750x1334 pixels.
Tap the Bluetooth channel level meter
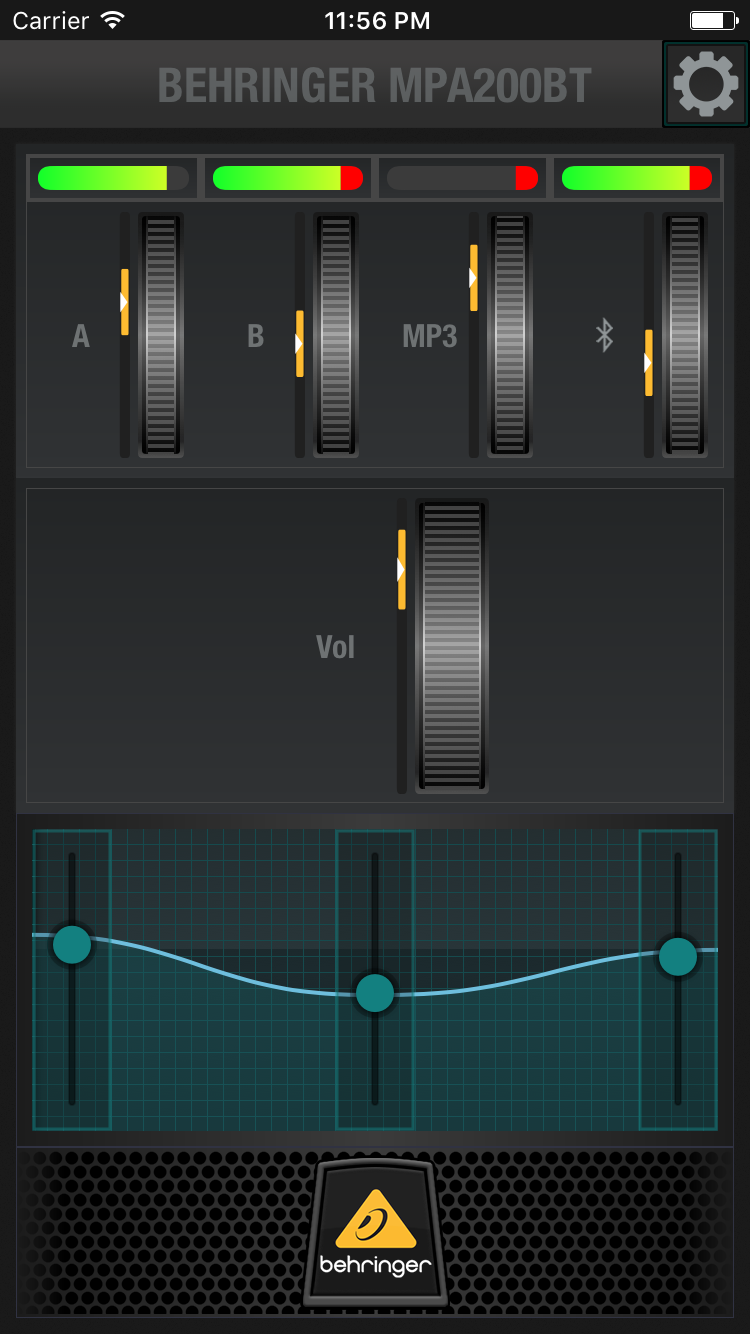click(x=637, y=178)
